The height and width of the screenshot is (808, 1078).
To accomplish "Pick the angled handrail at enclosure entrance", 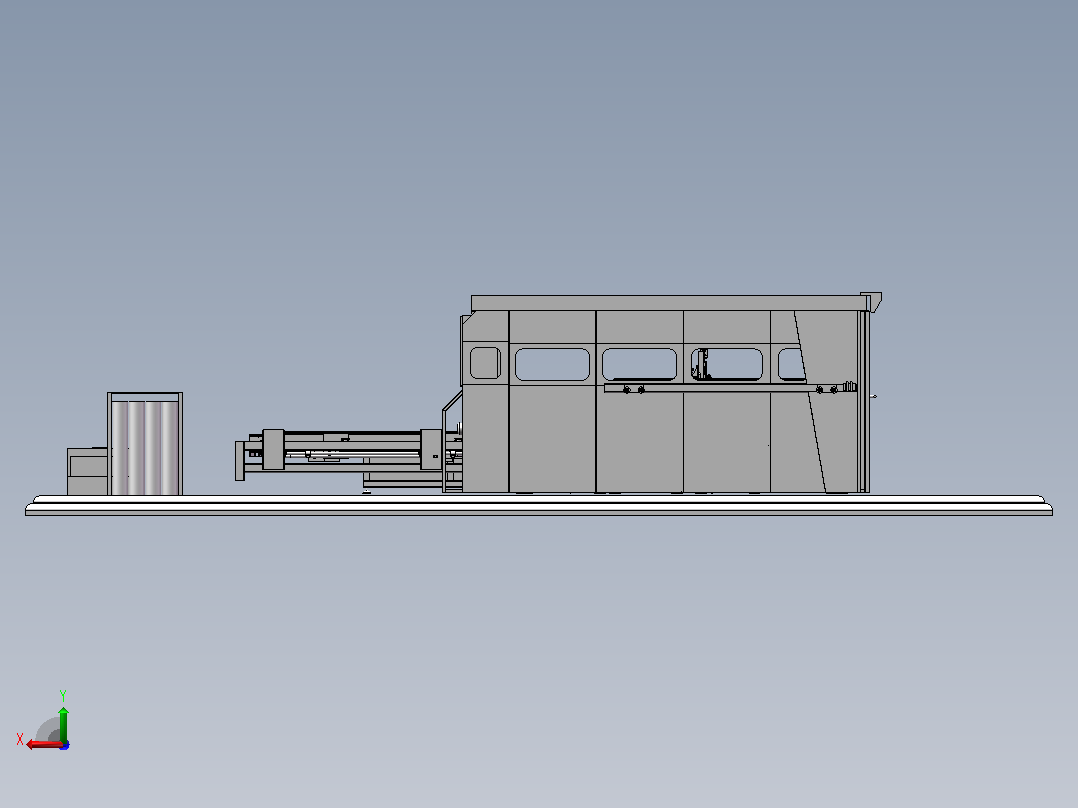I will (x=451, y=440).
